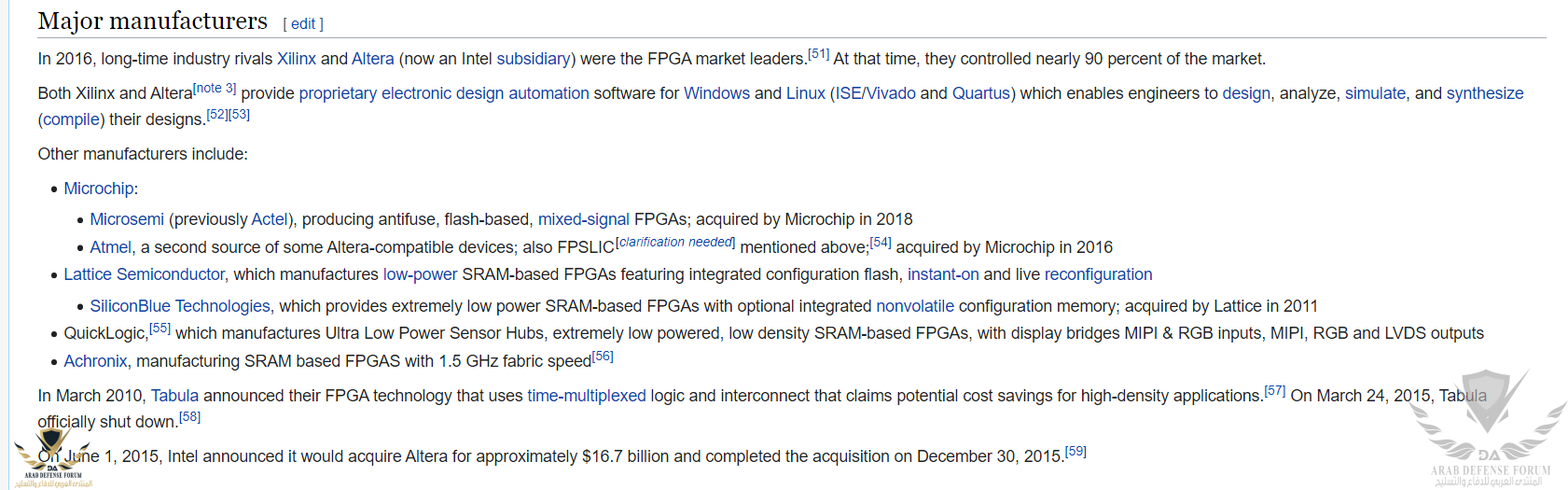Open the Xilinx article link
The height and width of the screenshot is (490, 1568).
point(297,59)
